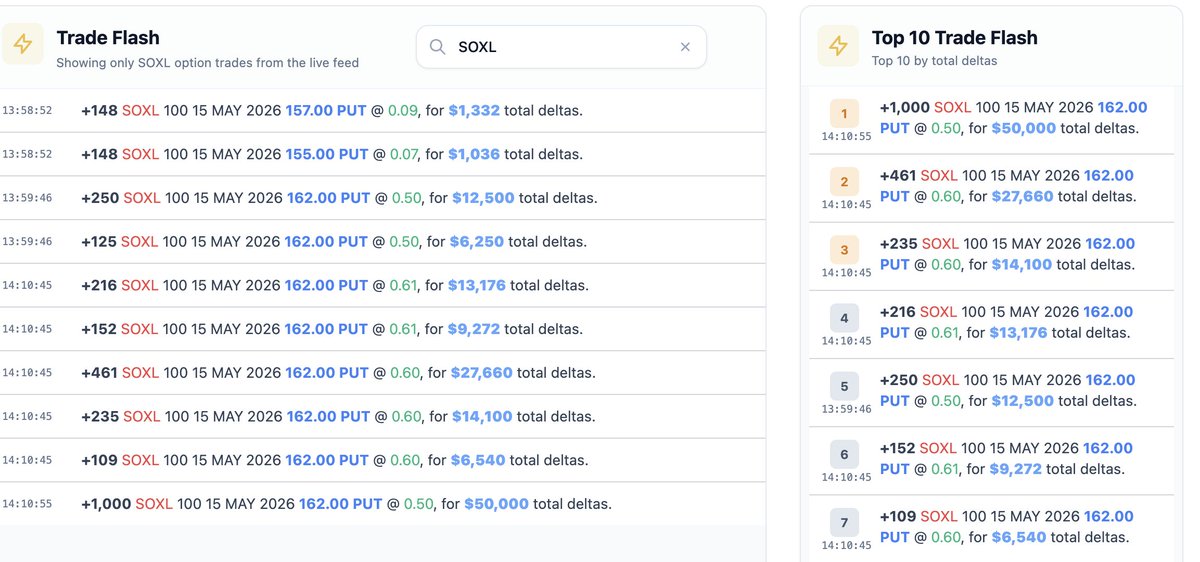Image resolution: width=1200 pixels, height=562 pixels.
Task: Click the first 13:58:52 timestamp, 157.00 PUT row
Action: click(x=27, y=111)
